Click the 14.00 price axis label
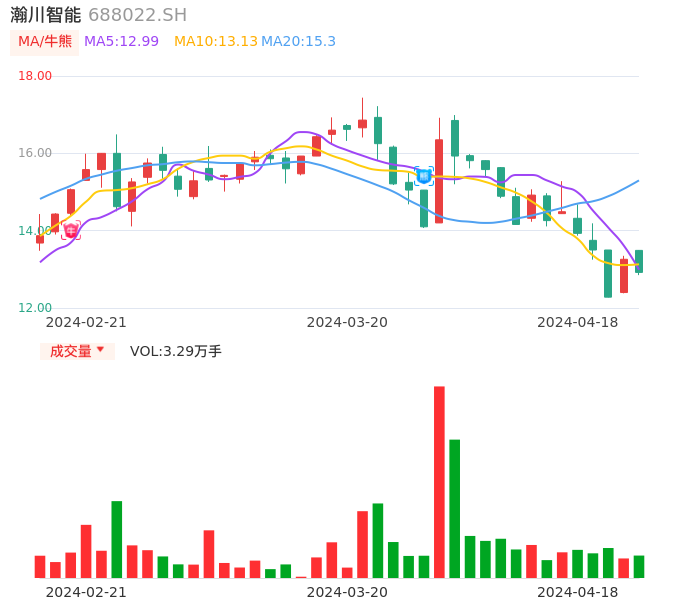This screenshot has width=686, height=606. tap(35, 231)
